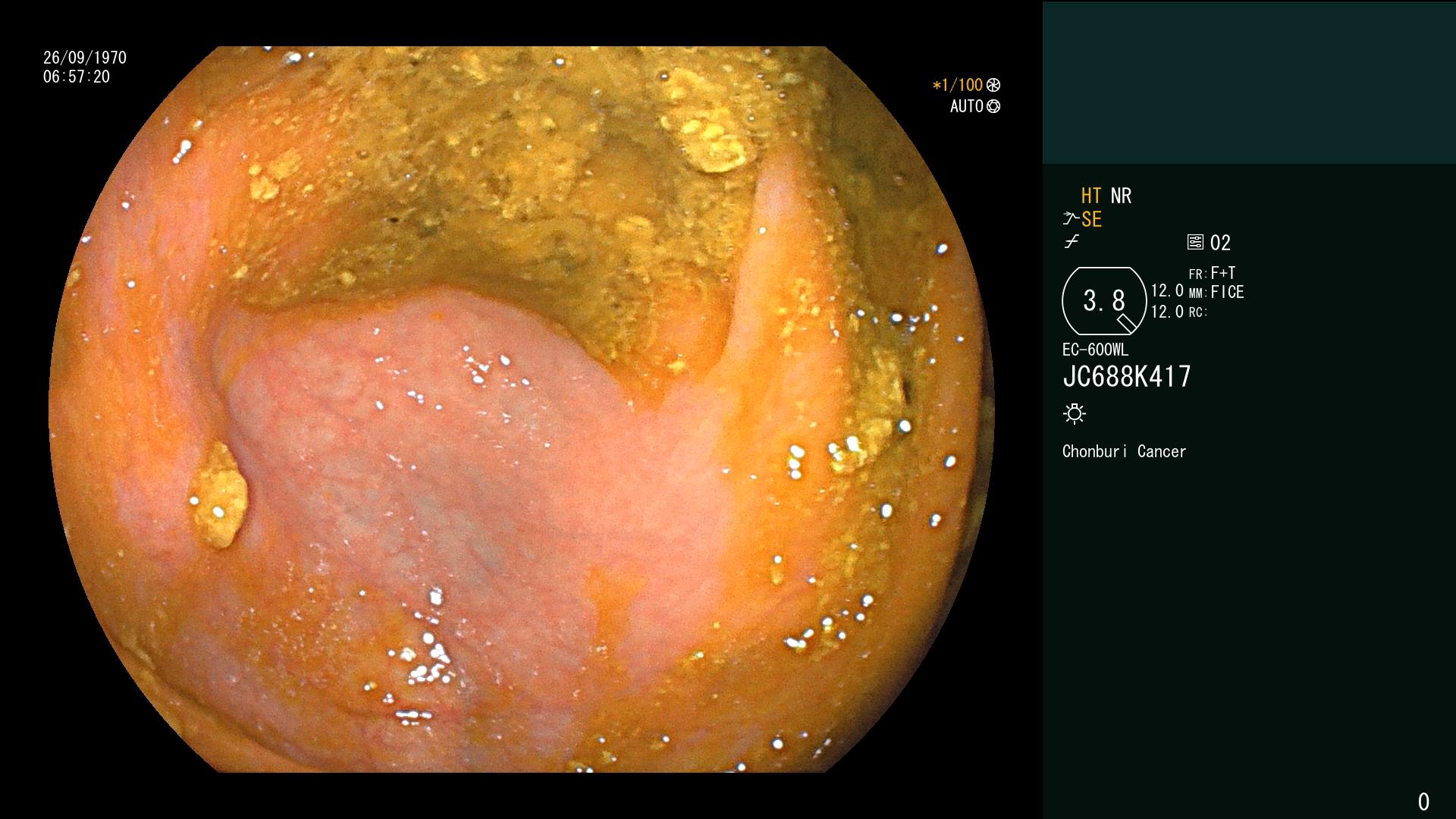Click the structure emphasis icon beside SE

coord(1071,219)
